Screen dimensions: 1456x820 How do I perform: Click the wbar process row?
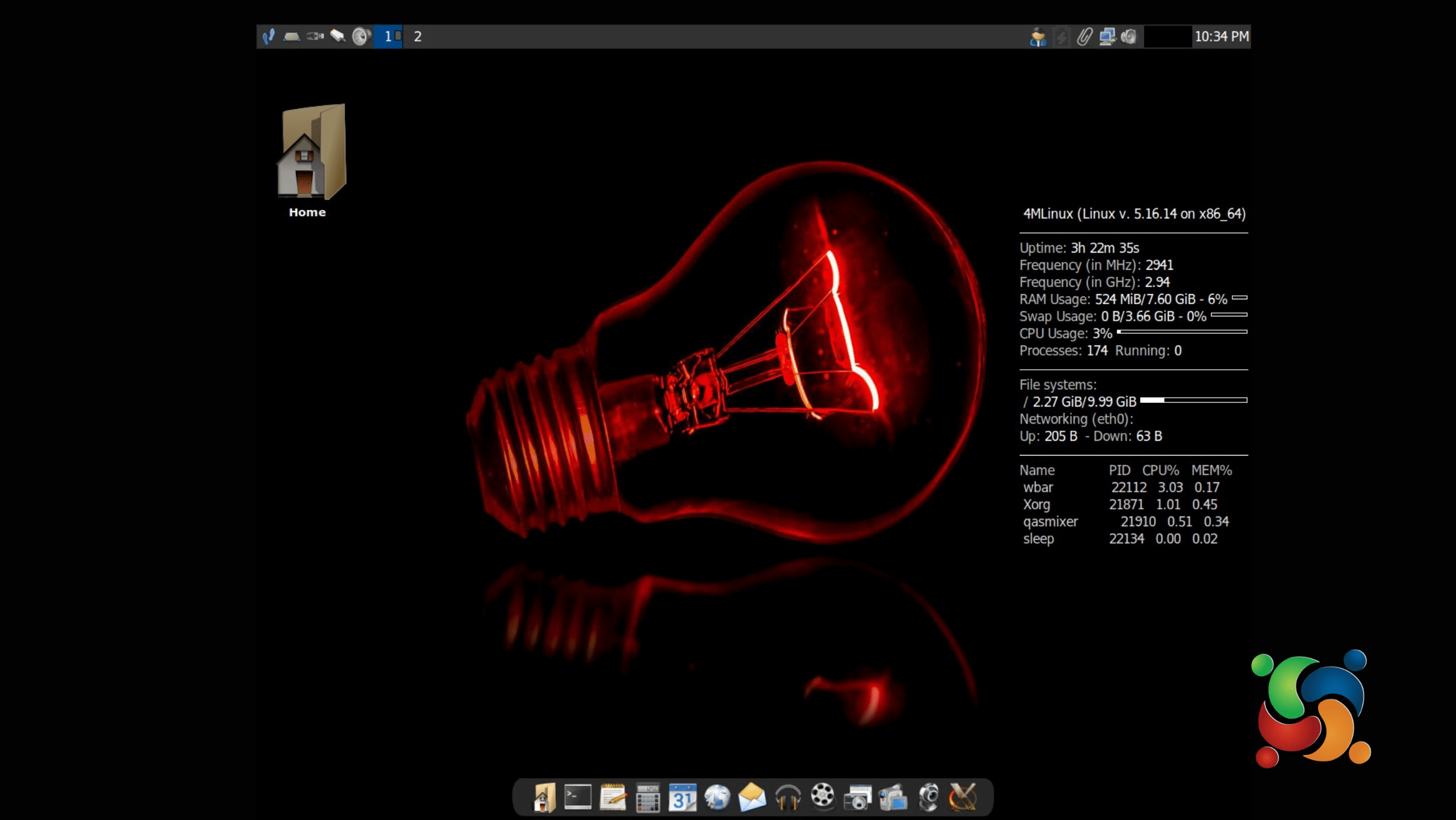click(x=1121, y=488)
